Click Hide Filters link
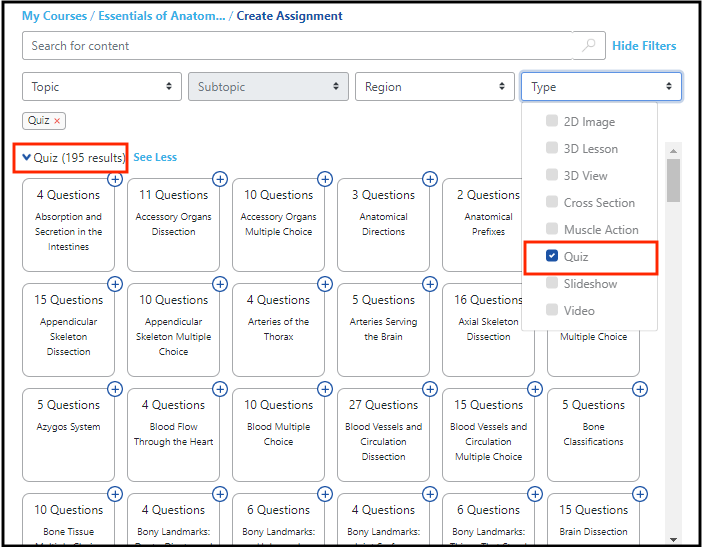 tap(644, 46)
